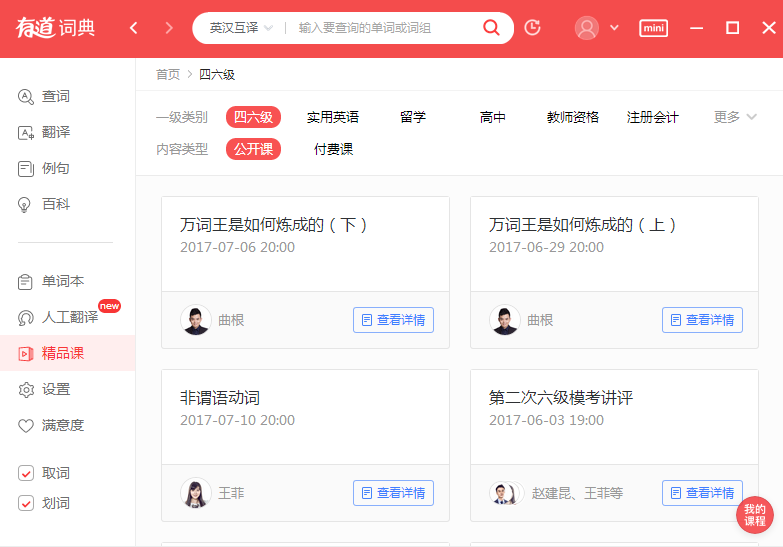Go back with the left arrow
Image resolution: width=783 pixels, height=547 pixels.
(134, 28)
